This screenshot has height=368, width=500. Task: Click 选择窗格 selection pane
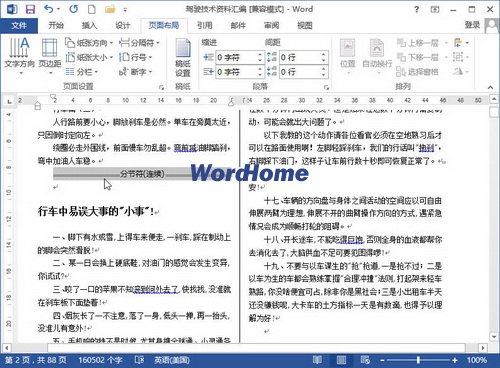tap(417, 72)
